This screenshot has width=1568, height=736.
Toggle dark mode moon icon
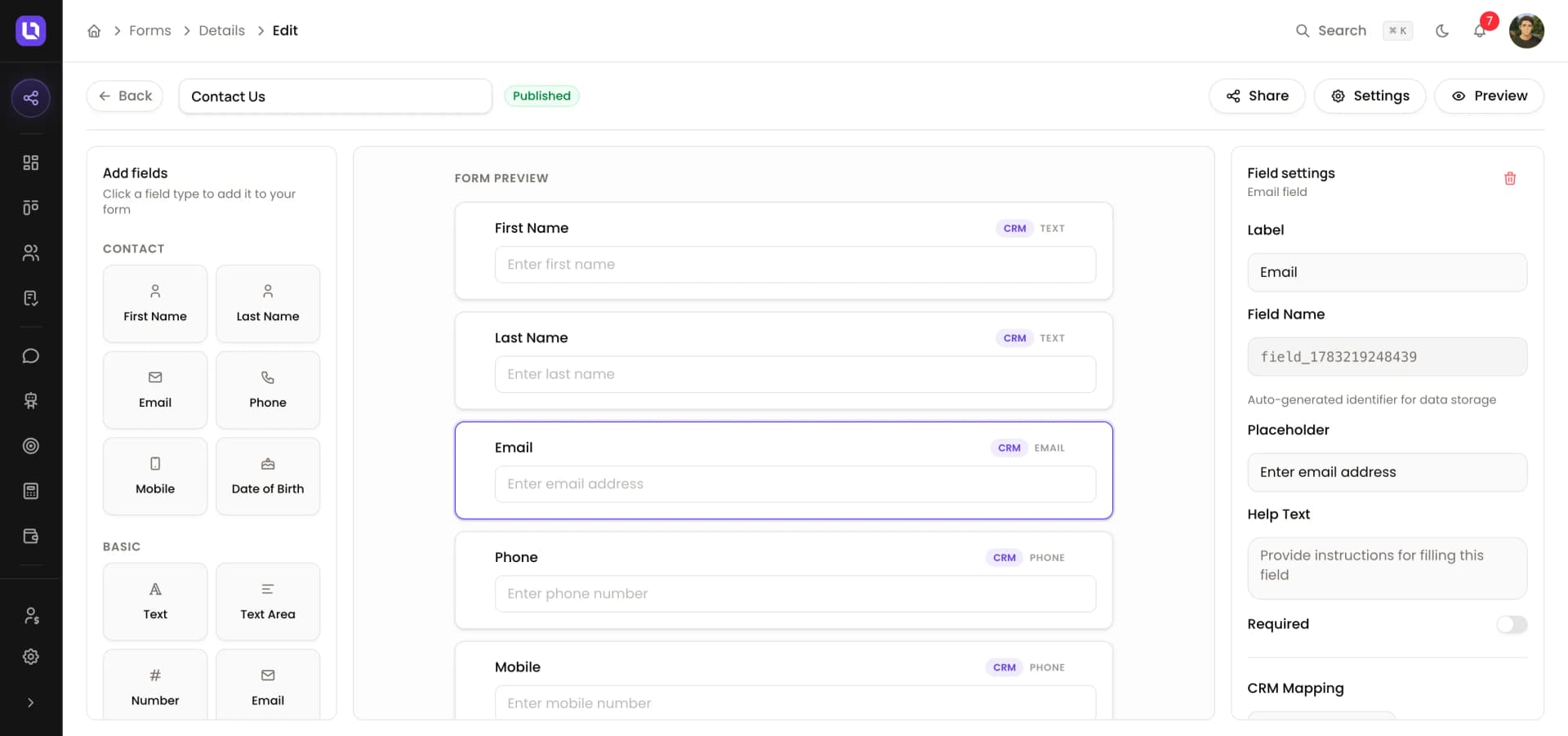(1442, 31)
